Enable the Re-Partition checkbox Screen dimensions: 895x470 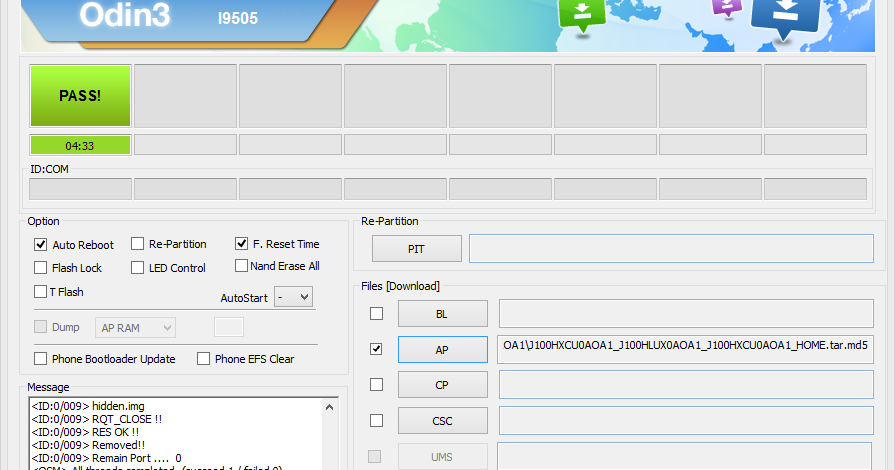click(138, 244)
